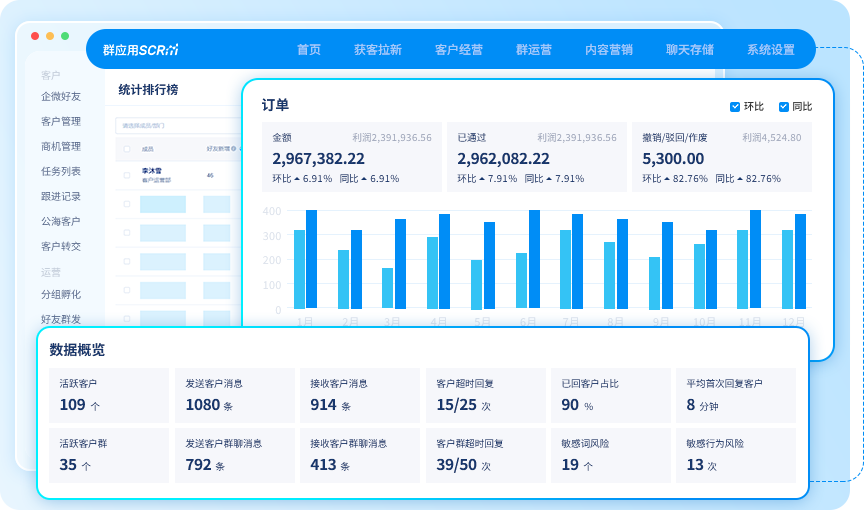Click the 环比 up-arrow in the 金额 card
This screenshot has height=510, width=864.
[x=297, y=179]
